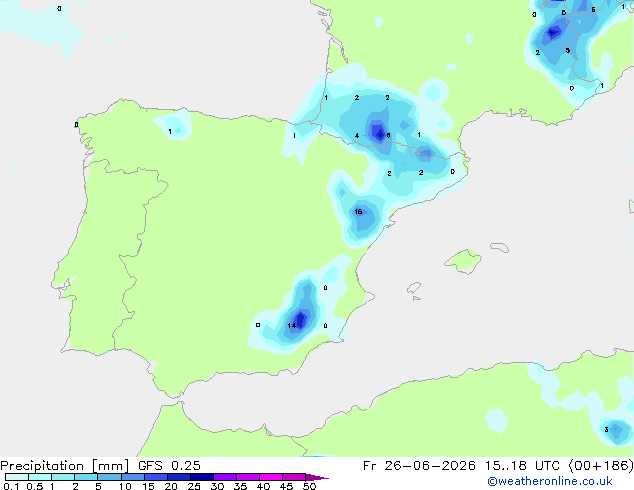Click the legend scale label '35'

coord(240,486)
